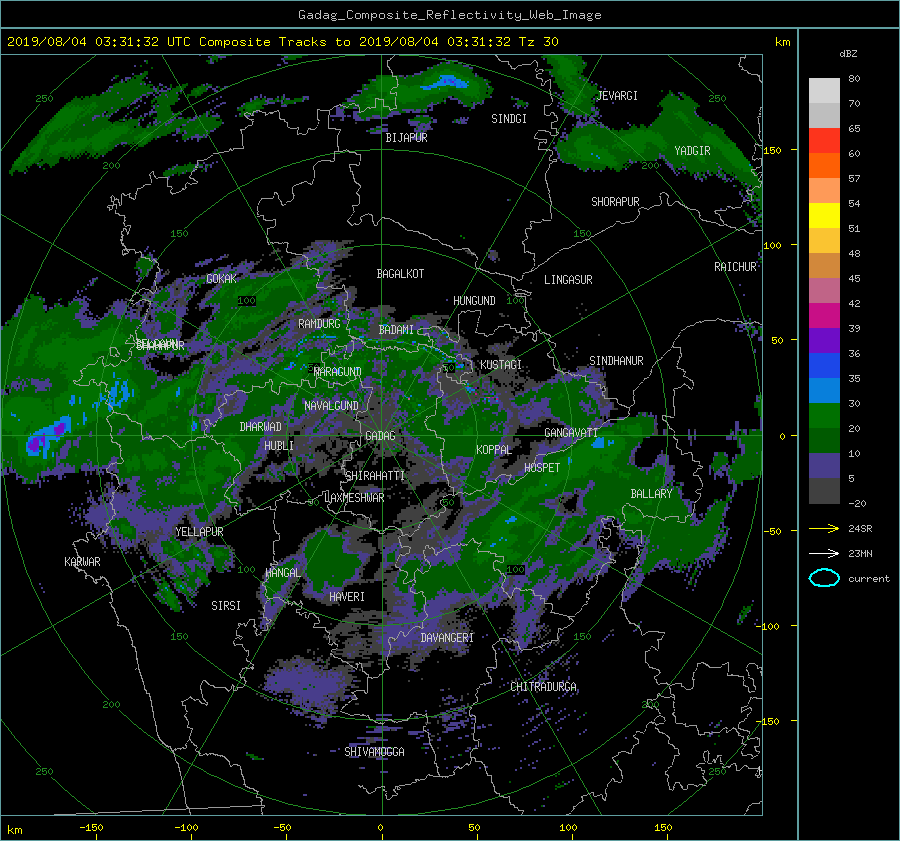Viewport: 900px width, 841px height.
Task: Click the SINDGI city label
Action: pos(509,119)
